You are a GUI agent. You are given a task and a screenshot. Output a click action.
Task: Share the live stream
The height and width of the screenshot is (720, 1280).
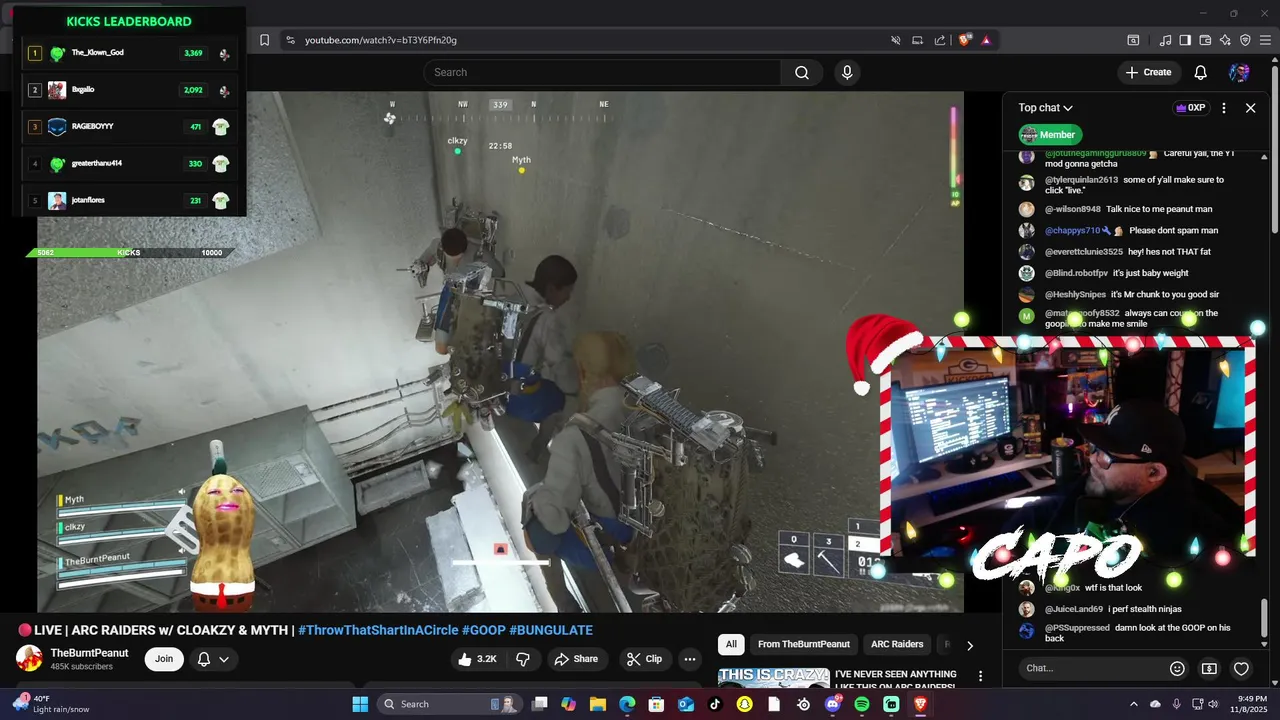(x=576, y=659)
